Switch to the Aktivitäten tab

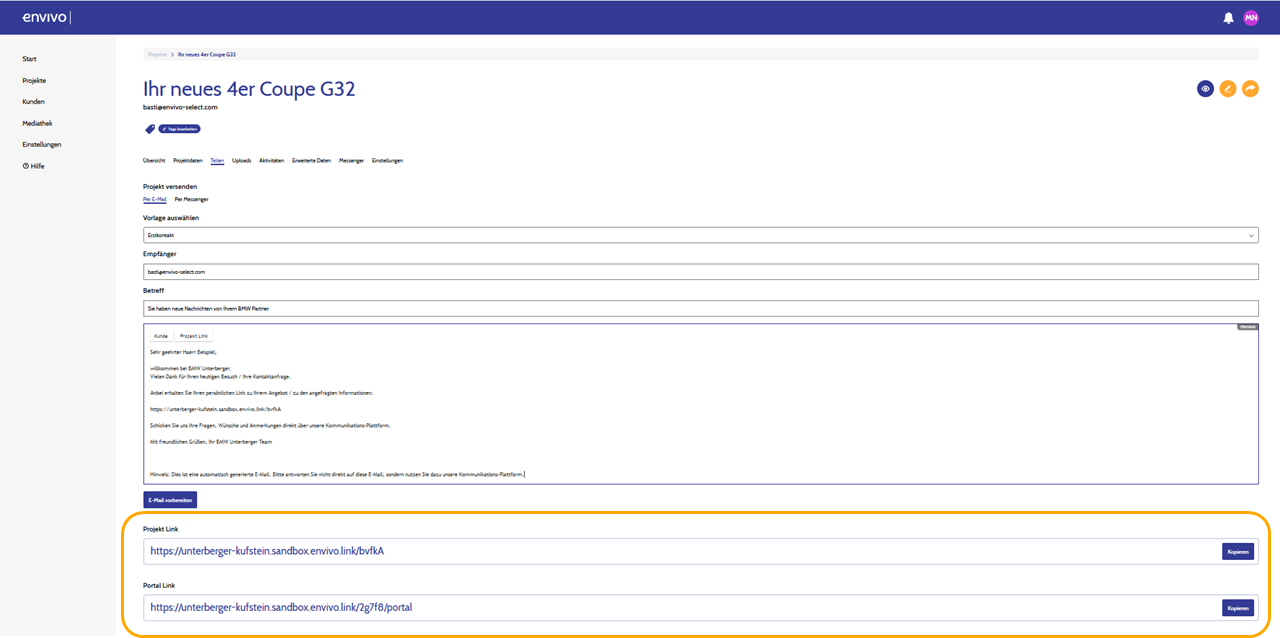pos(272,160)
